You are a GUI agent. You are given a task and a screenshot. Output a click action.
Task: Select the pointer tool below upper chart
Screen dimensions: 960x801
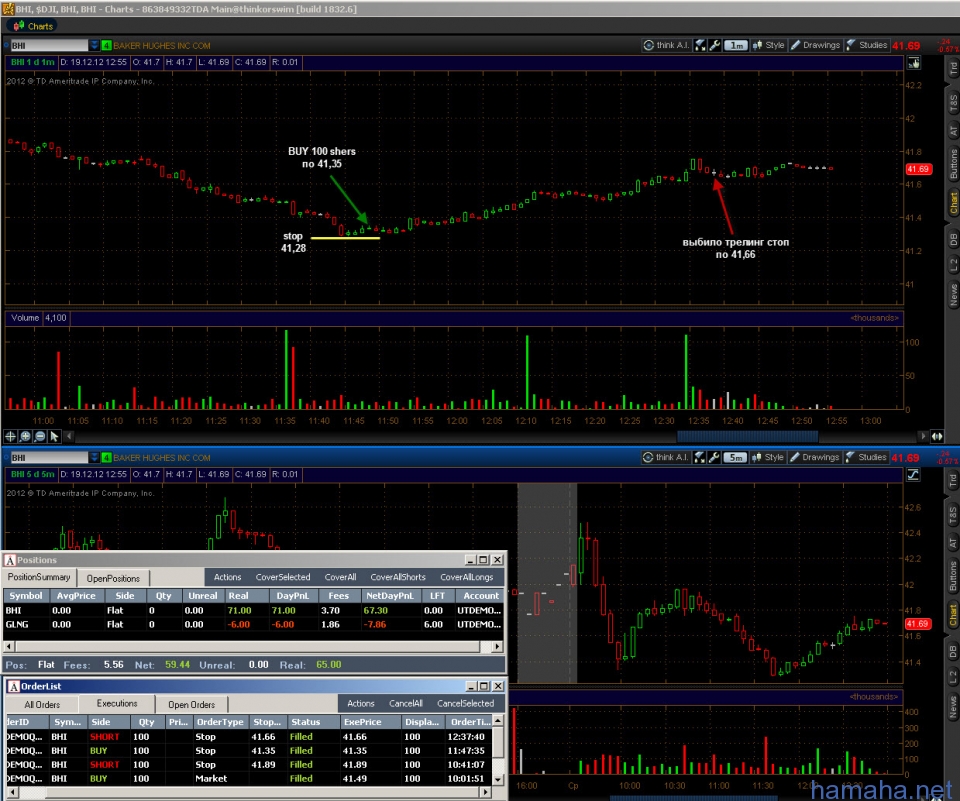54,436
